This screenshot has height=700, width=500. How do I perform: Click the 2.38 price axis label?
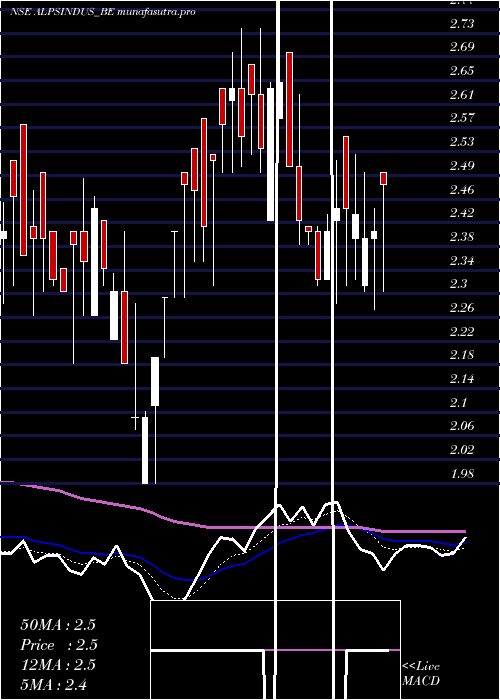point(462,237)
